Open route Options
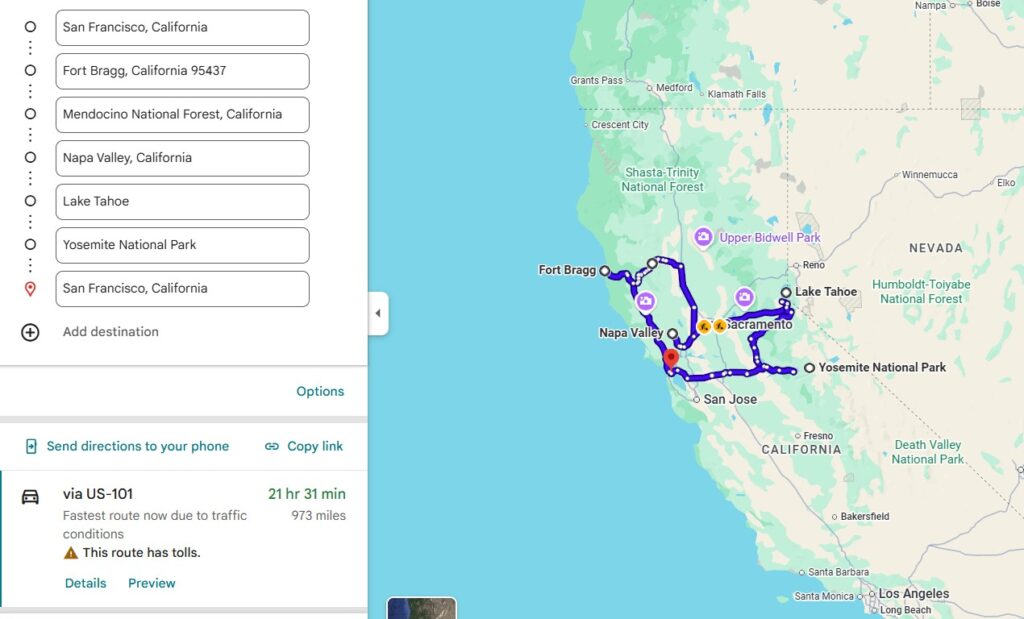The height and width of the screenshot is (619, 1024). 320,391
